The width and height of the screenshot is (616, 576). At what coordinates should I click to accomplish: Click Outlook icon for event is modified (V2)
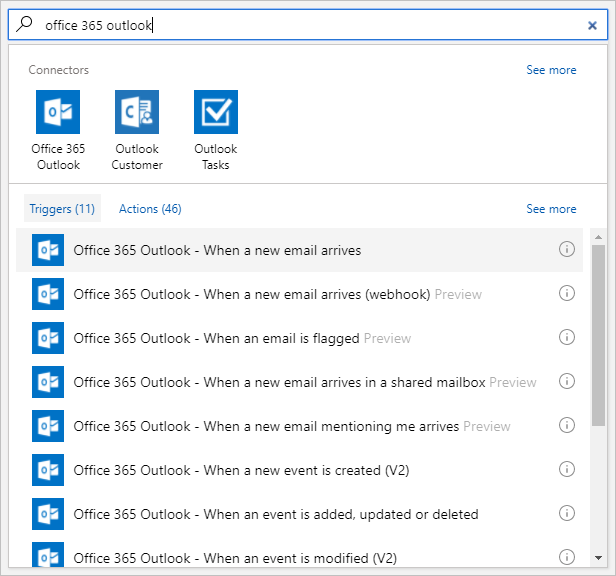pos(48,555)
